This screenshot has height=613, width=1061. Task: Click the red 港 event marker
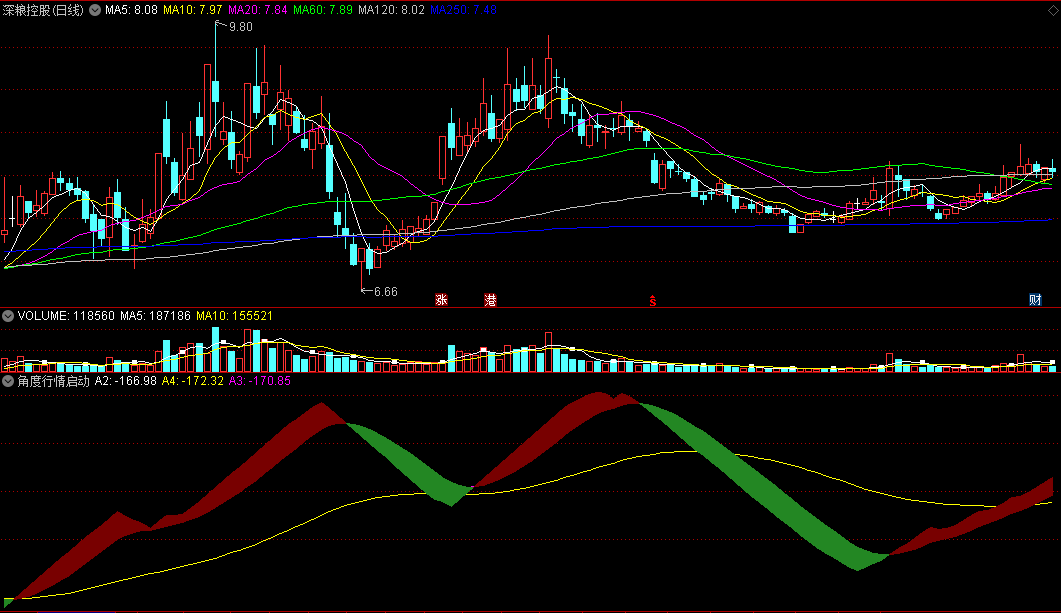pyautogui.click(x=490, y=300)
